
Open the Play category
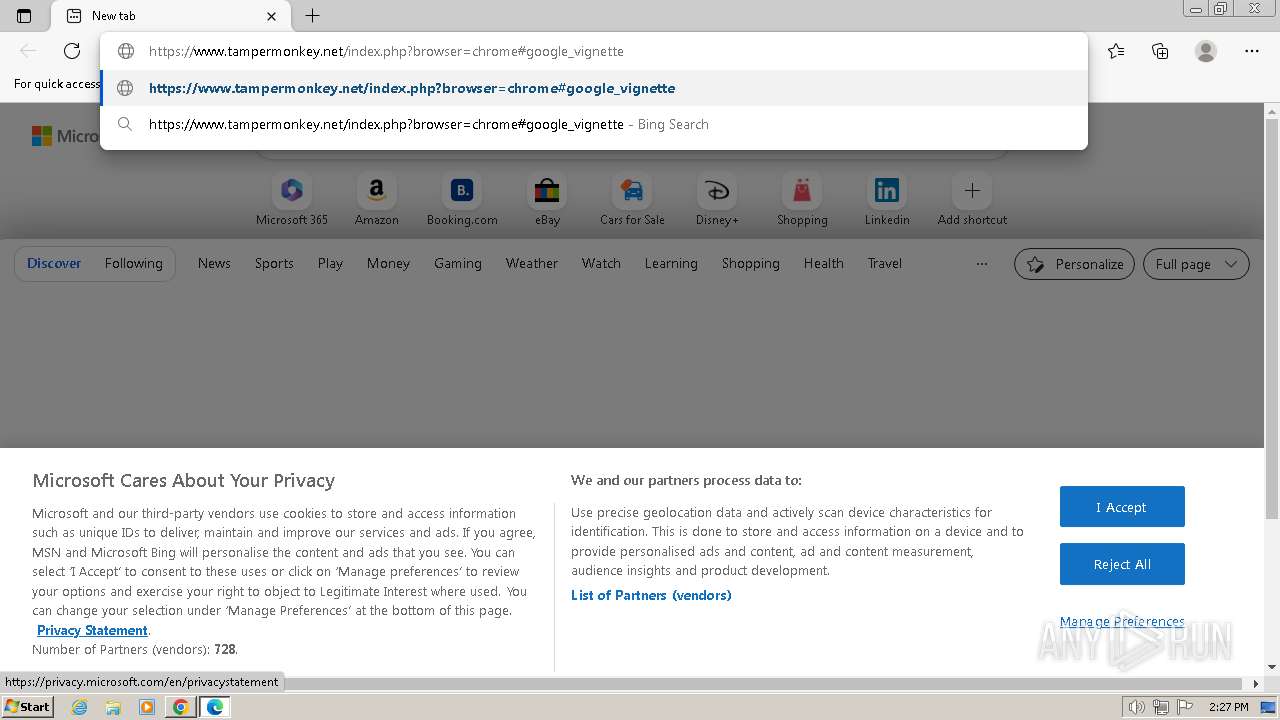point(330,263)
